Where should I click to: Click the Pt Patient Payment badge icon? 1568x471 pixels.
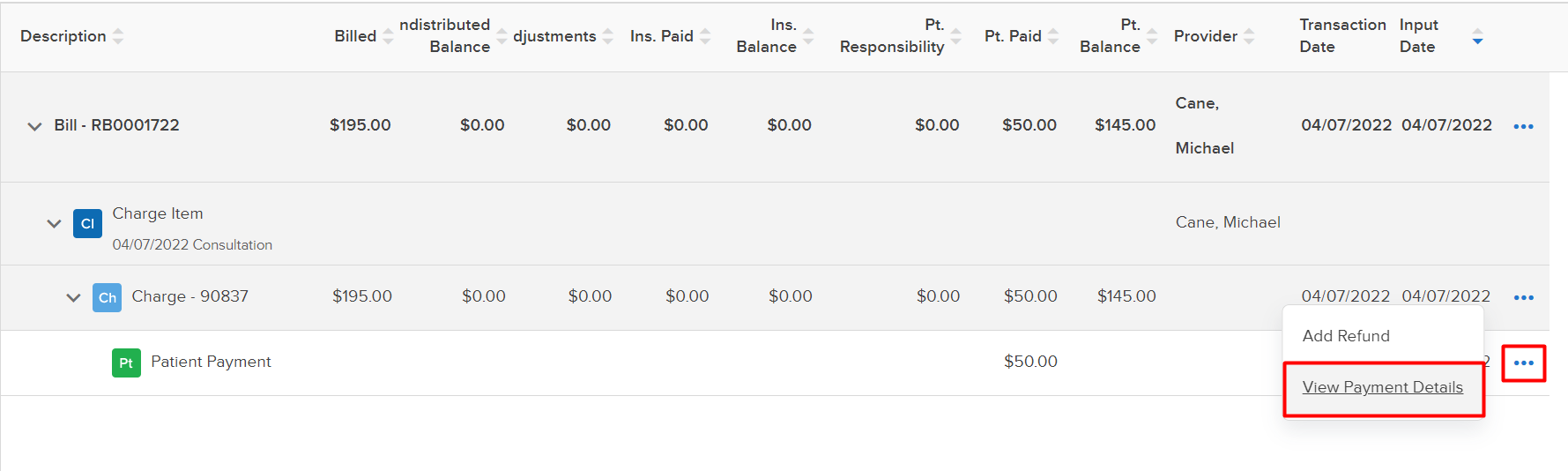(x=126, y=363)
